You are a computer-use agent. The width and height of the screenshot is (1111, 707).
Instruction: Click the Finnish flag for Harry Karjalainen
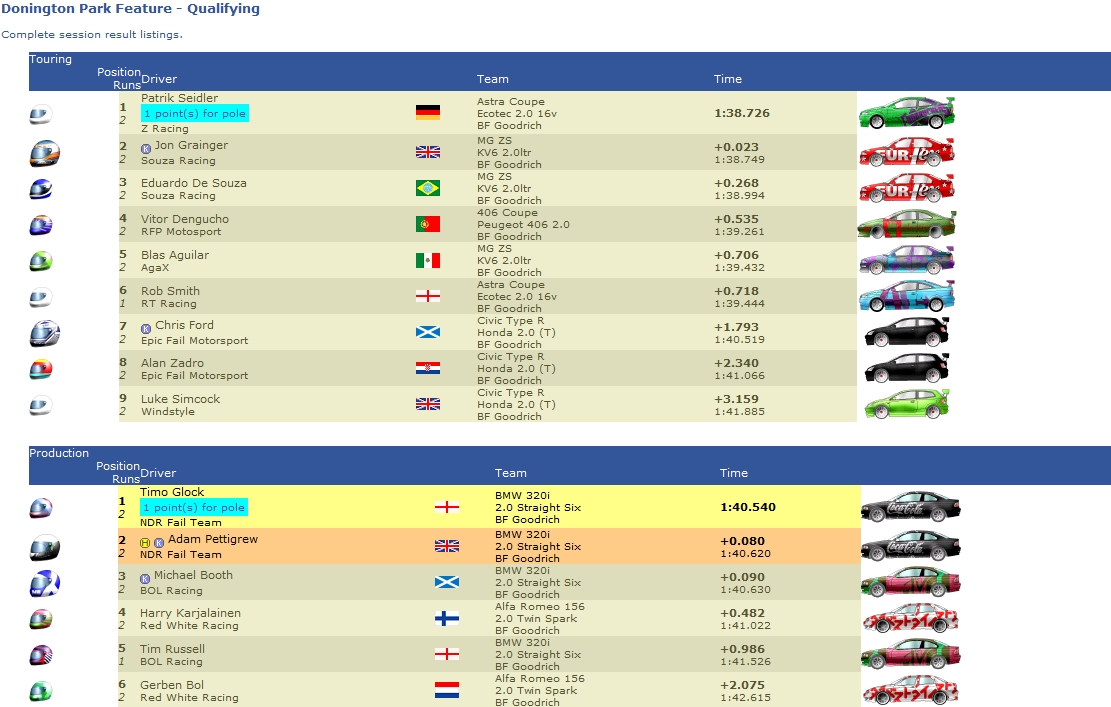(446, 618)
